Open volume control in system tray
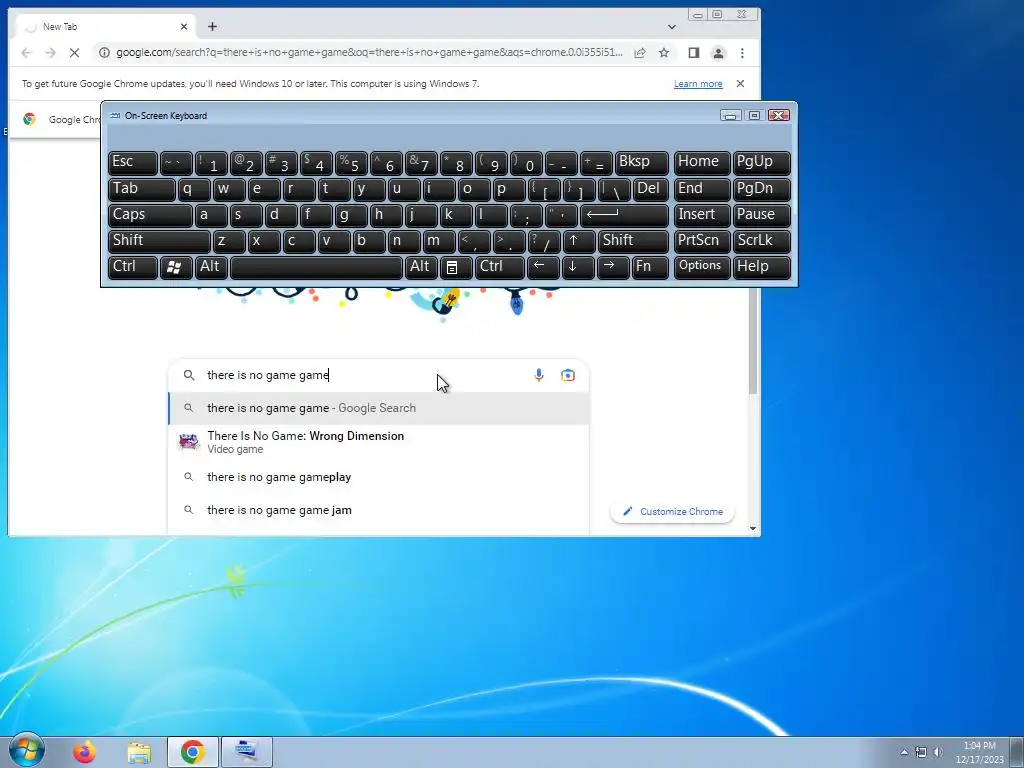The width and height of the screenshot is (1024, 768). tap(938, 752)
